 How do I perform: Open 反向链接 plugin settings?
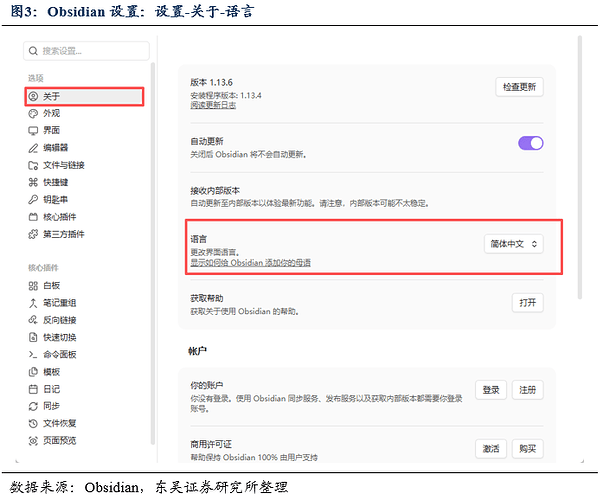click(x=84, y=320)
